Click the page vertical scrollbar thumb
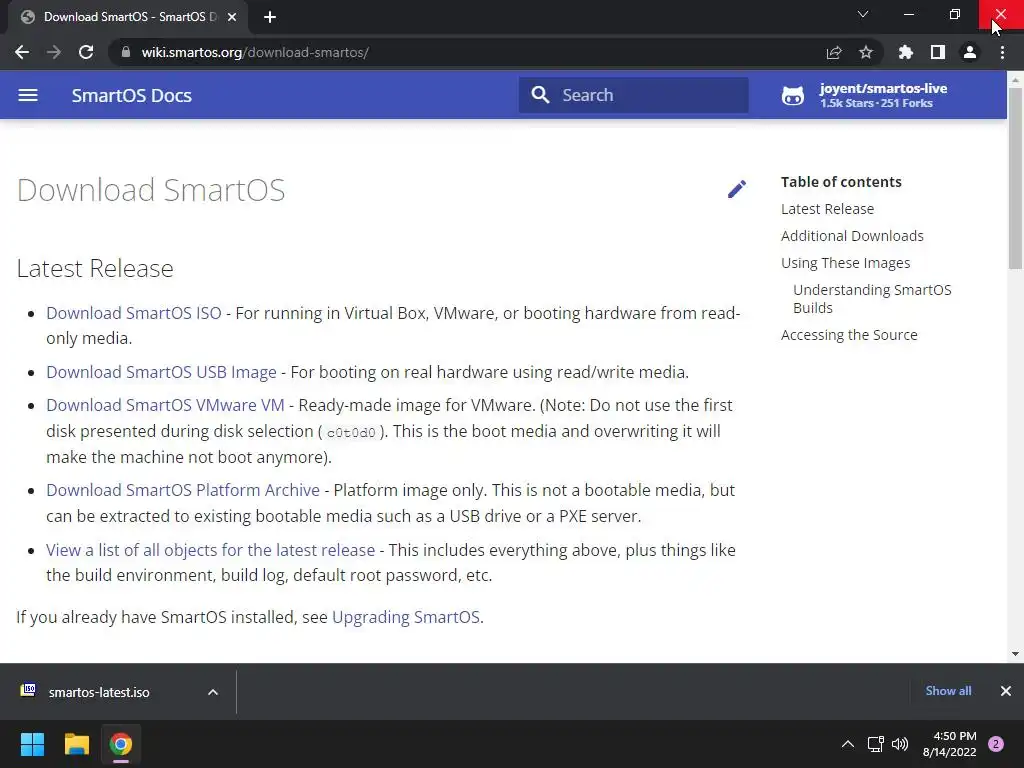Viewport: 1024px width, 768px height. tap(1015, 178)
